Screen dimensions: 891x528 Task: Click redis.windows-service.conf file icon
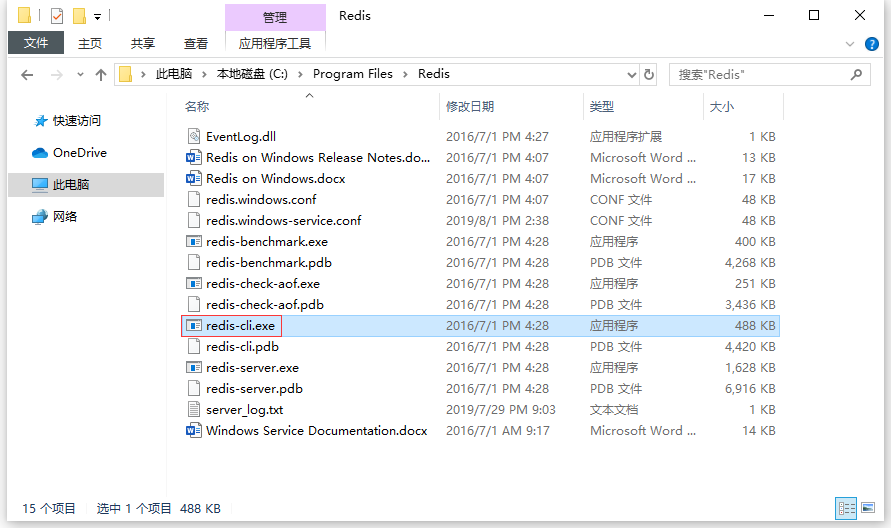tap(194, 221)
